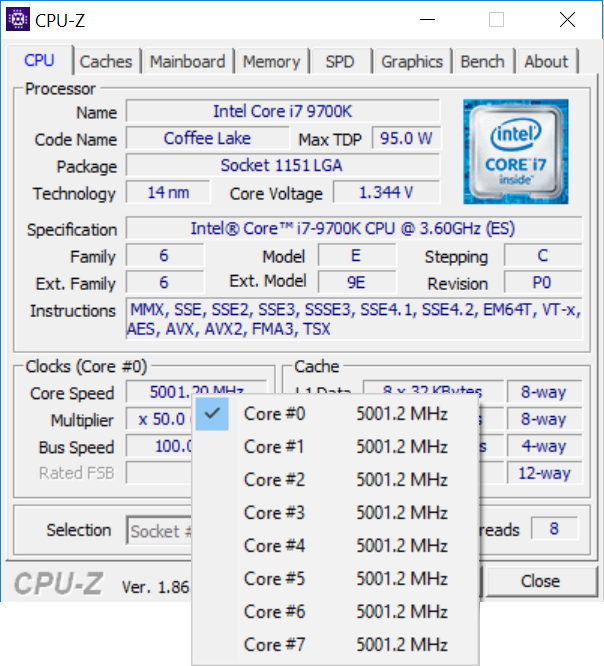The width and height of the screenshot is (604, 666).
Task: Click the Code Name value Coffee Lake
Action: tap(207, 138)
